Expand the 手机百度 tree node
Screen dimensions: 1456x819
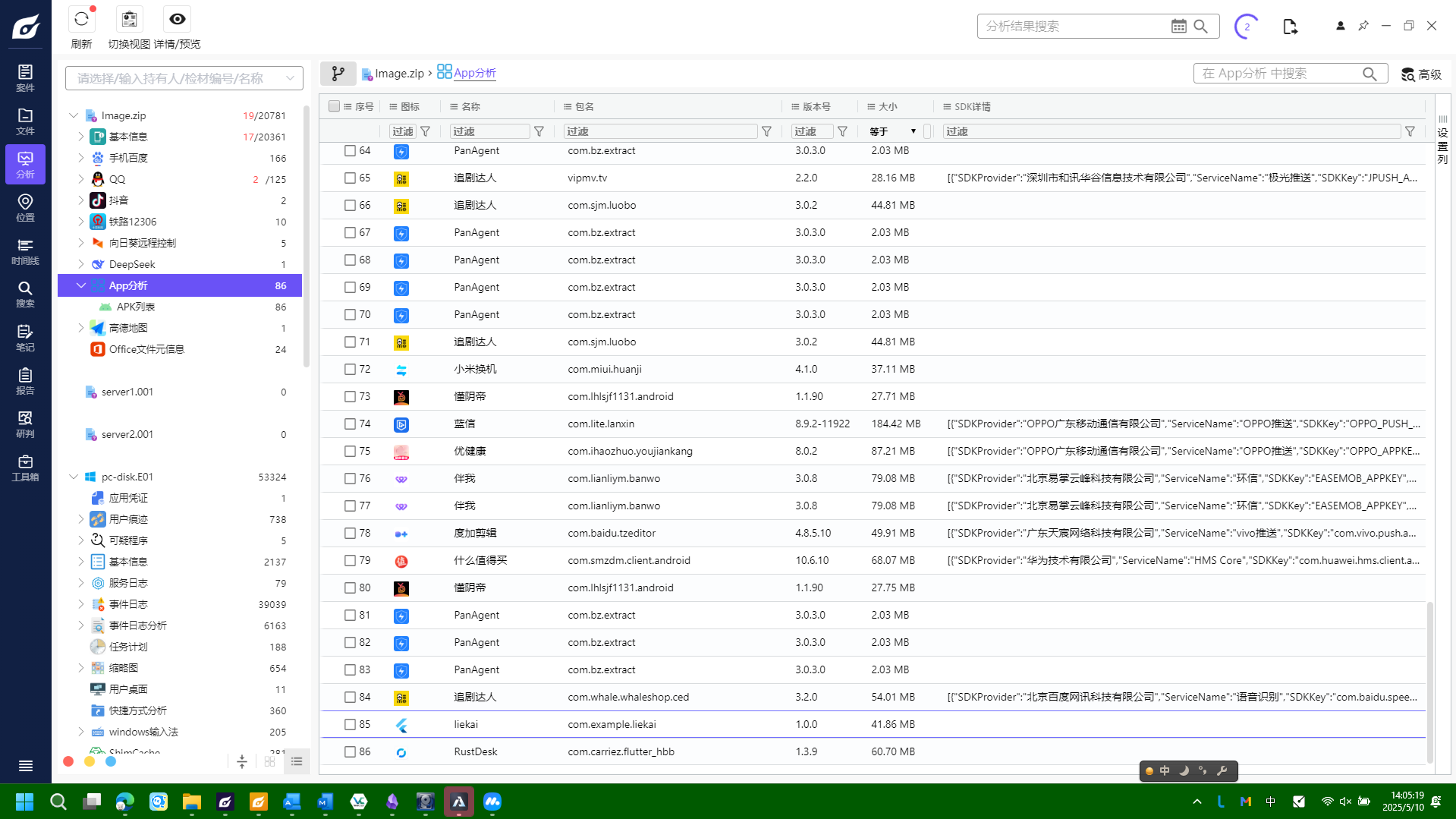[x=81, y=158]
